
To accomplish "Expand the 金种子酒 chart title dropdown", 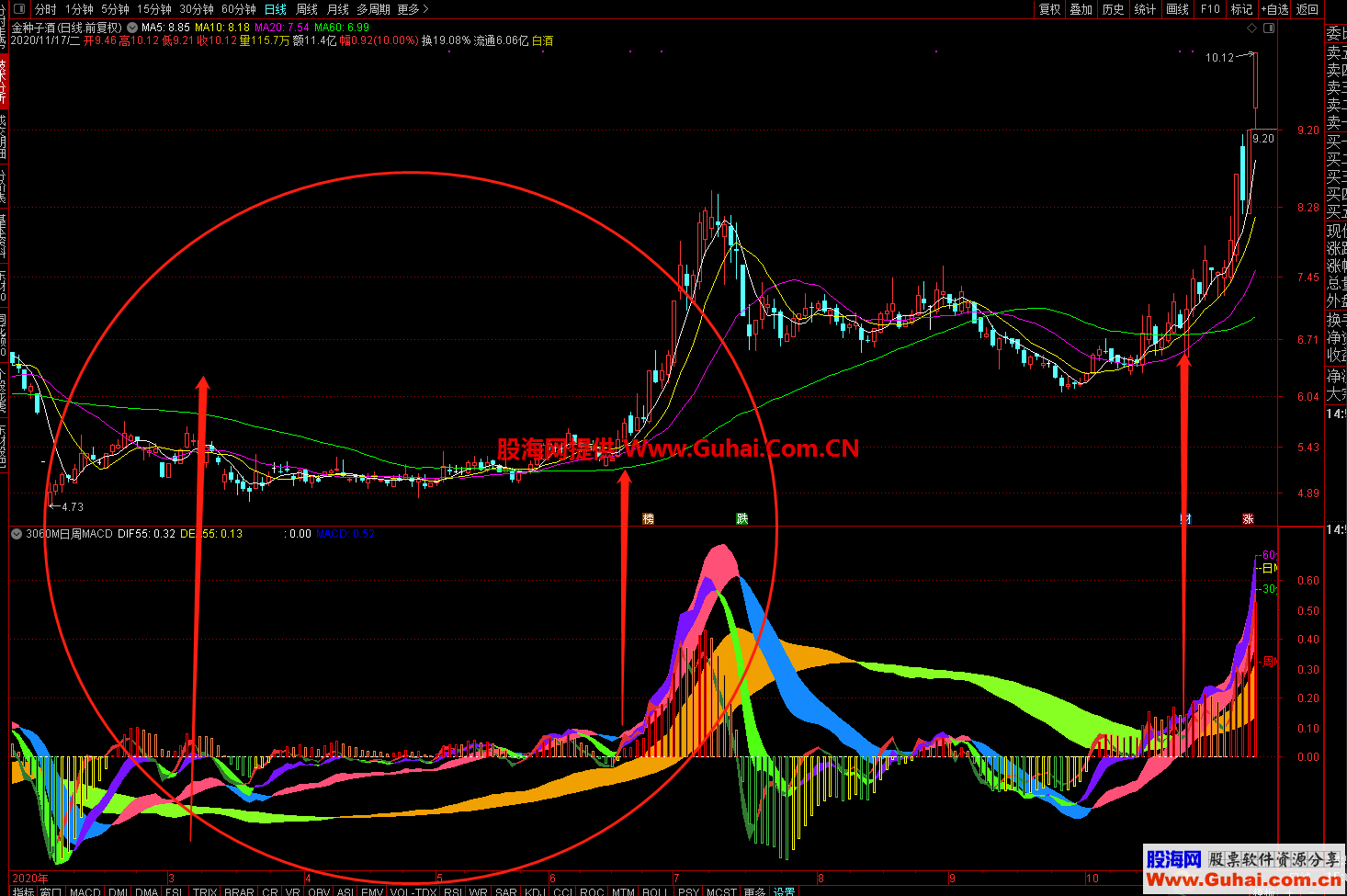I will pyautogui.click(x=133, y=28).
